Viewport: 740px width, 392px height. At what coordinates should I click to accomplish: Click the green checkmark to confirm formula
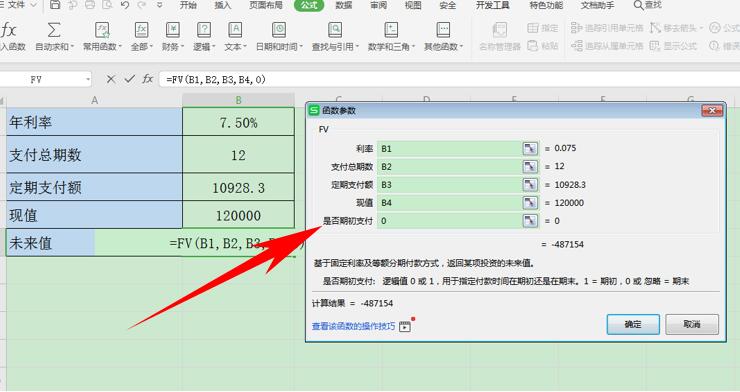[130, 79]
